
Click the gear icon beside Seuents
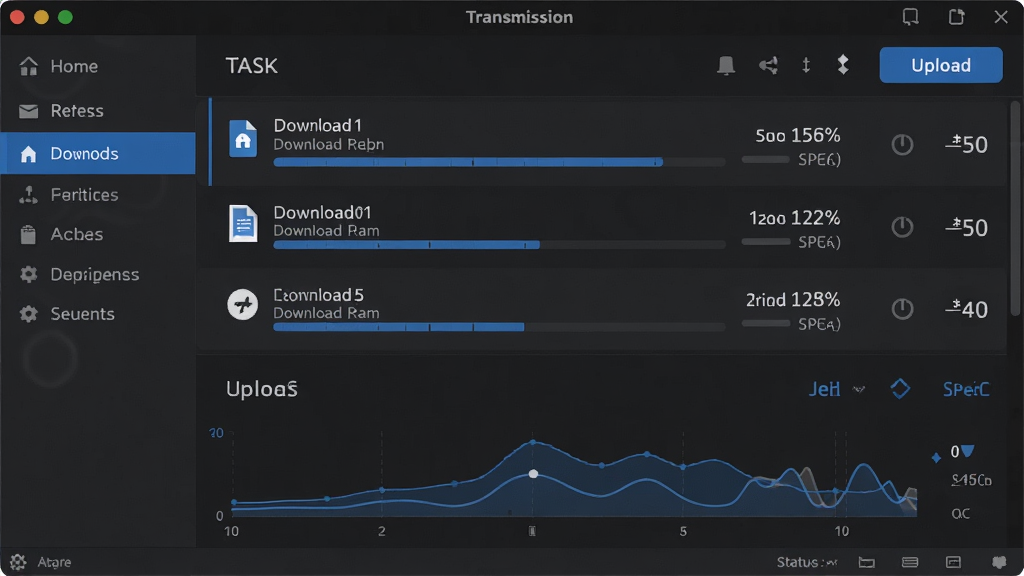pos(28,314)
